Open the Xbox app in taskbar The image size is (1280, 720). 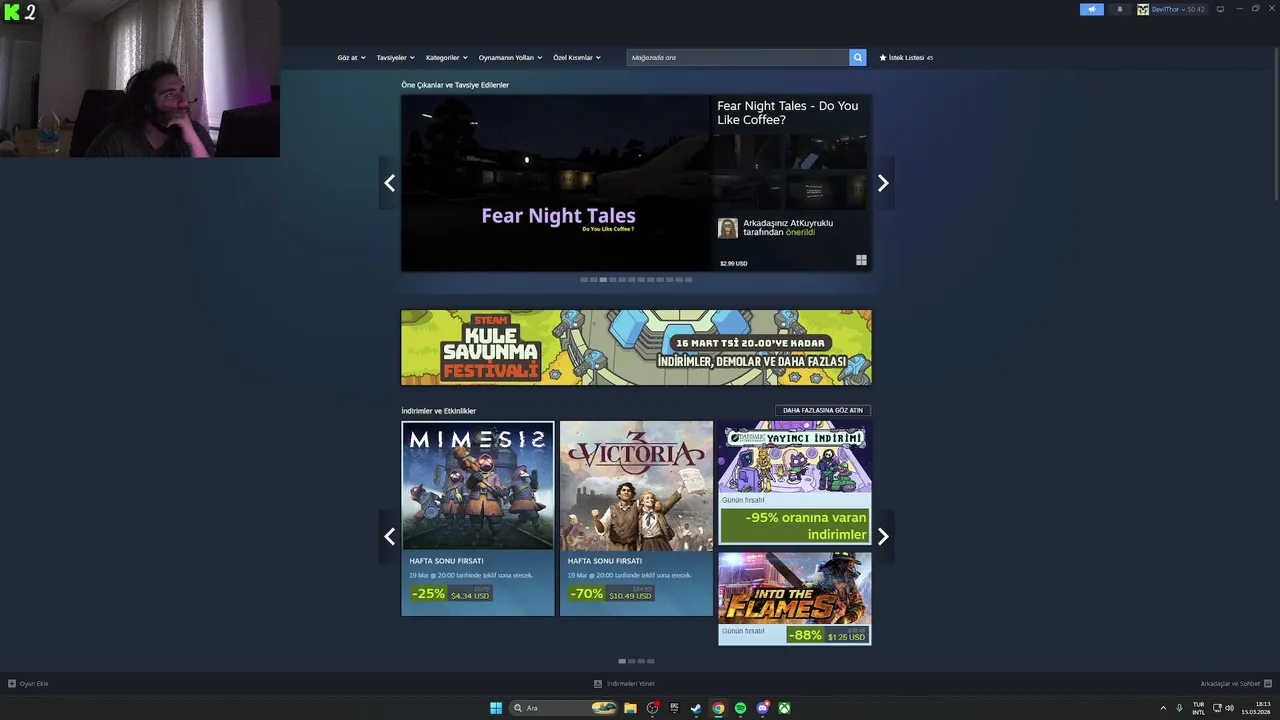click(x=786, y=708)
